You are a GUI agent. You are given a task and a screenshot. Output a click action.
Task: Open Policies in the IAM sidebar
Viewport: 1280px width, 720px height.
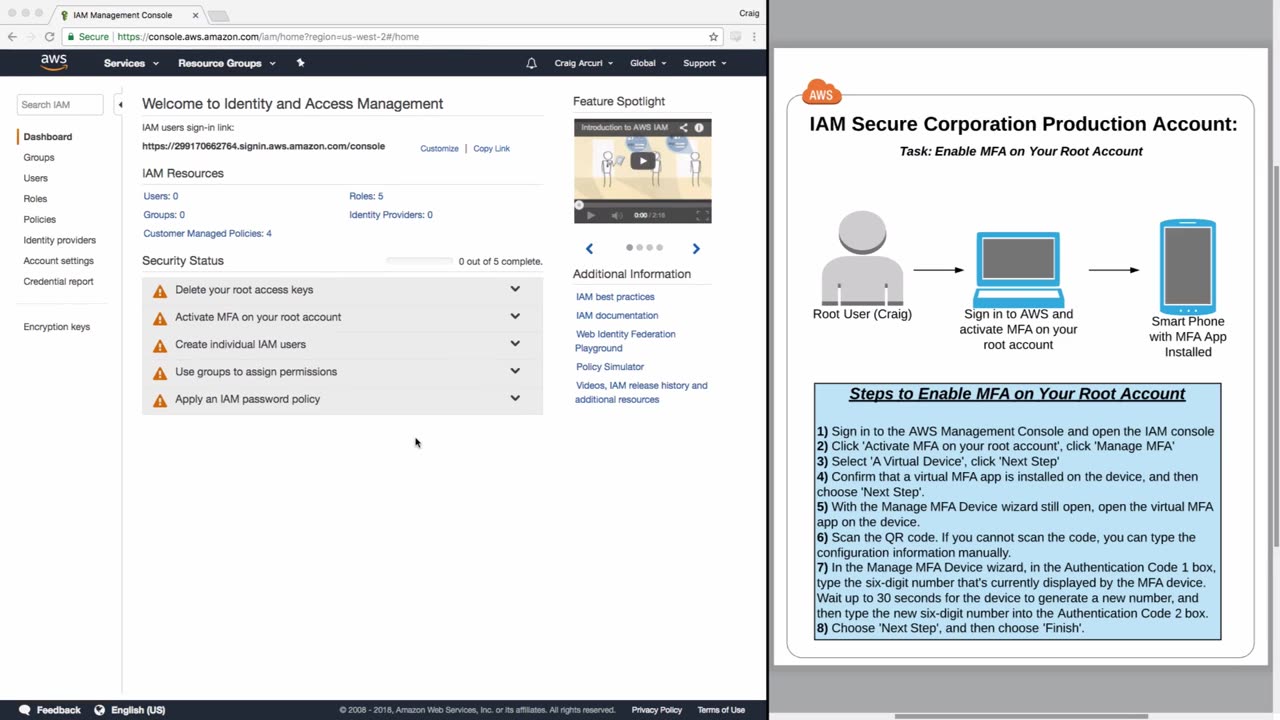[40, 219]
